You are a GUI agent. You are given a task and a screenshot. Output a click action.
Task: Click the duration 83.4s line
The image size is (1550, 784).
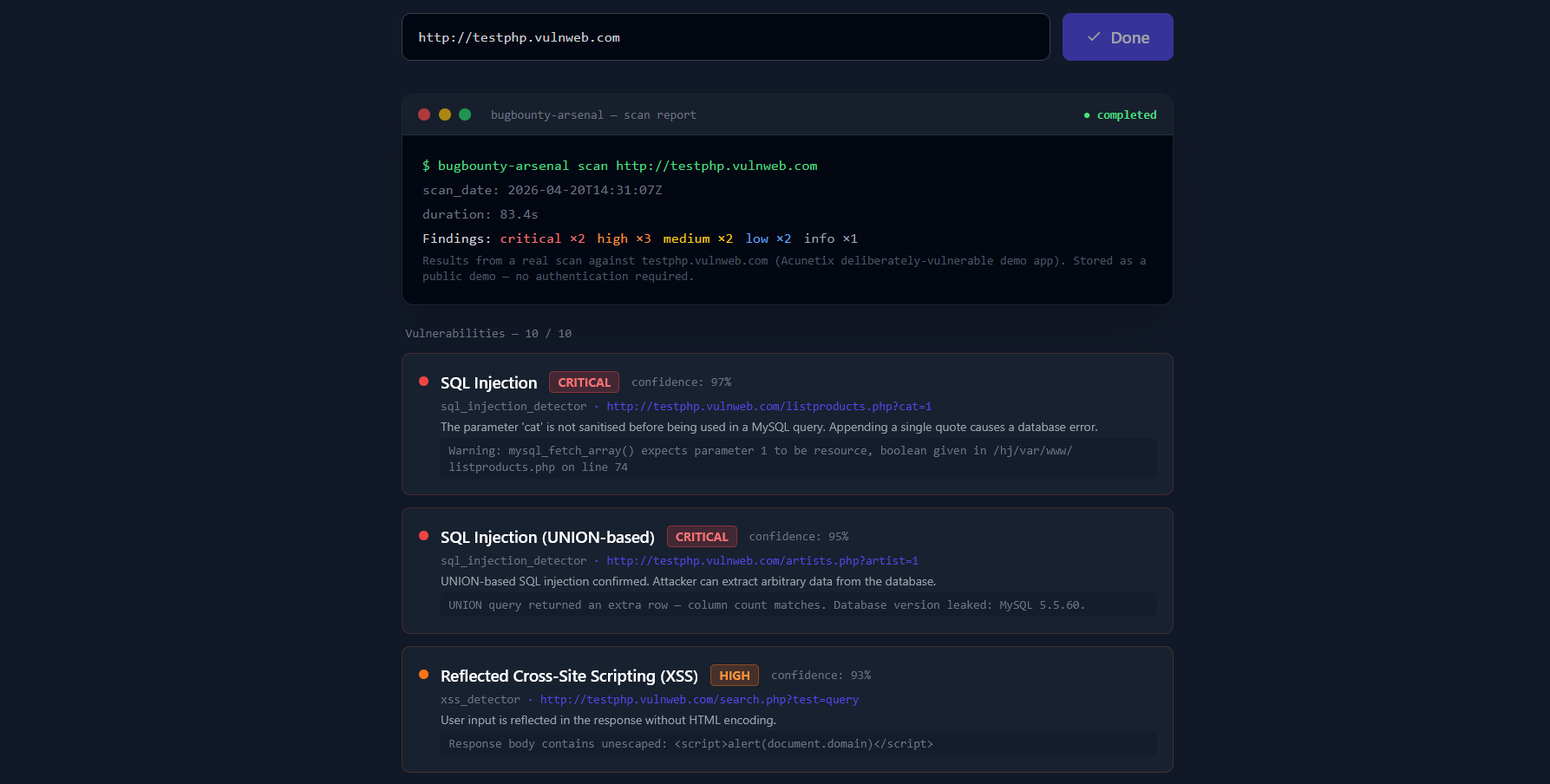(x=481, y=214)
